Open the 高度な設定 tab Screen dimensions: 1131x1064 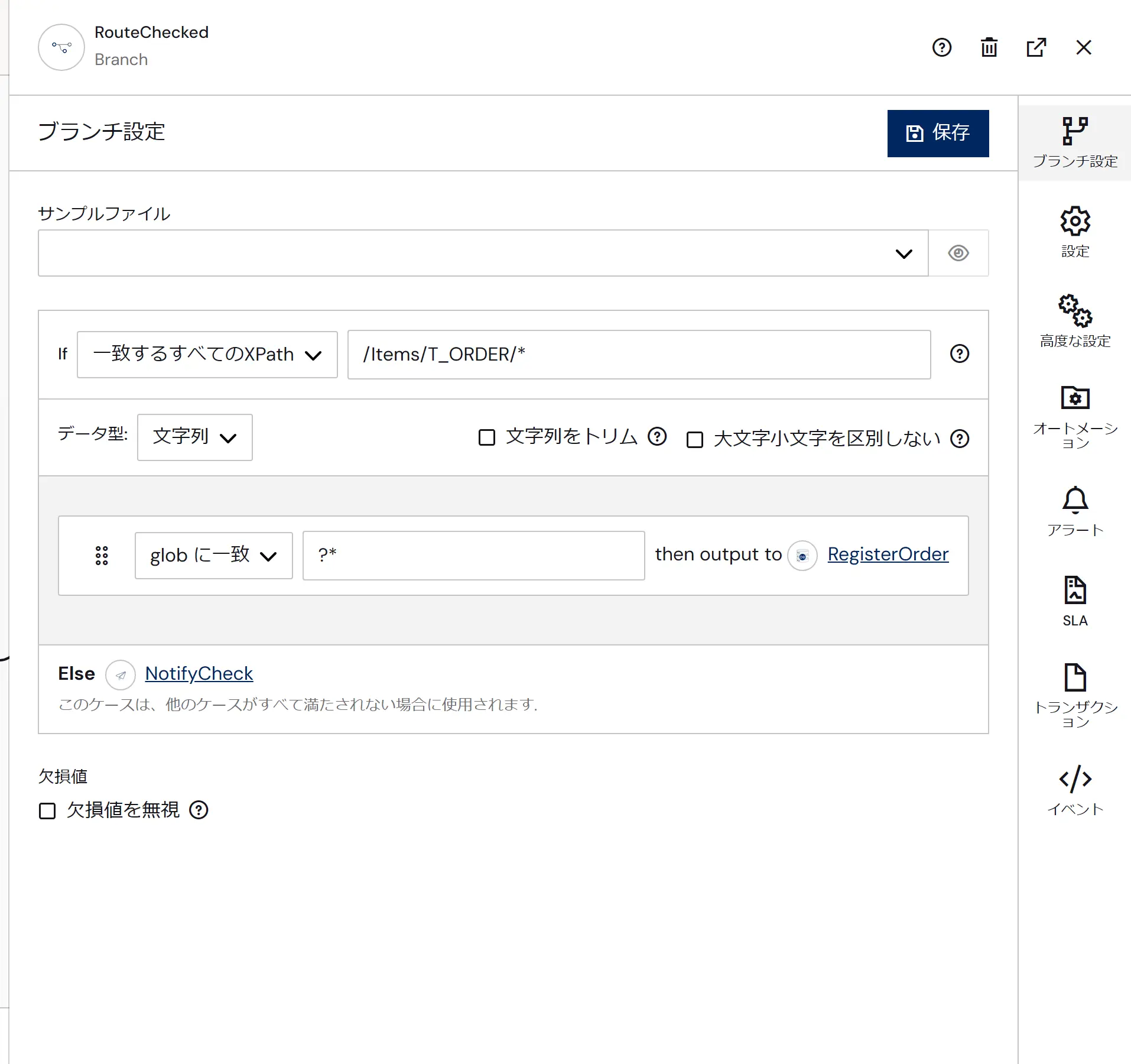point(1075,322)
